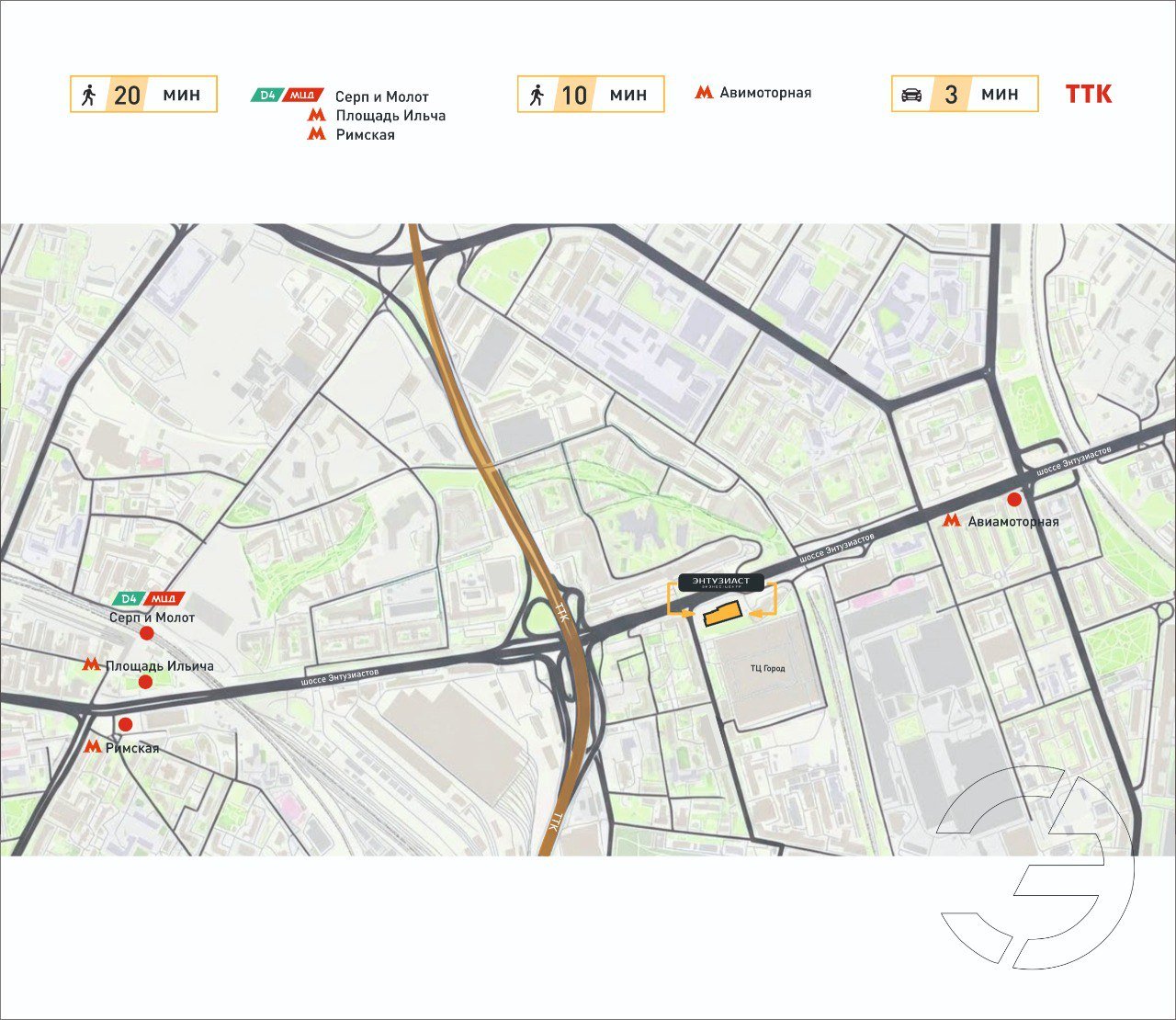Click the red M metro icon for Площадь Ильича legend
Screen dimensions: 1176x1020
[x=317, y=115]
